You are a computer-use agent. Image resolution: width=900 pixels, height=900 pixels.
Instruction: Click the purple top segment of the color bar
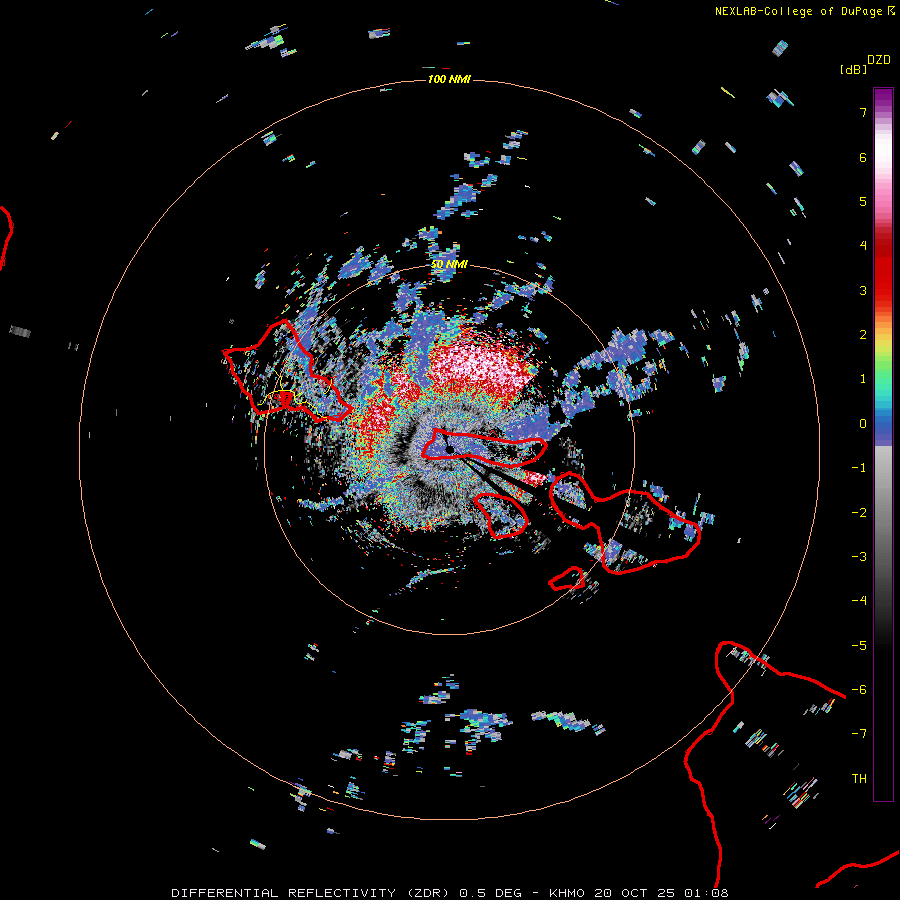[883, 98]
